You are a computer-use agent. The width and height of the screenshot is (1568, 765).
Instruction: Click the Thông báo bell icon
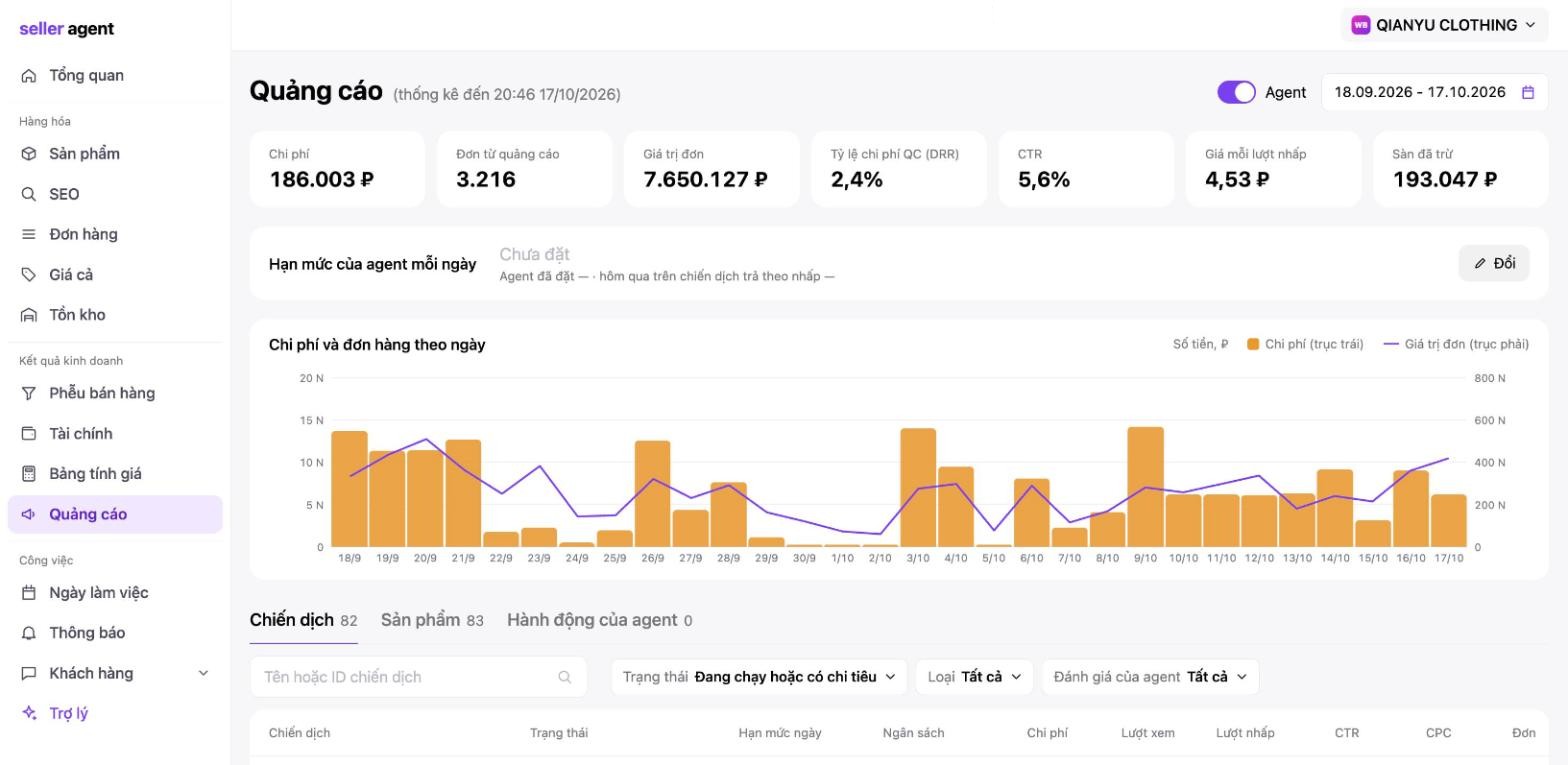tap(29, 633)
